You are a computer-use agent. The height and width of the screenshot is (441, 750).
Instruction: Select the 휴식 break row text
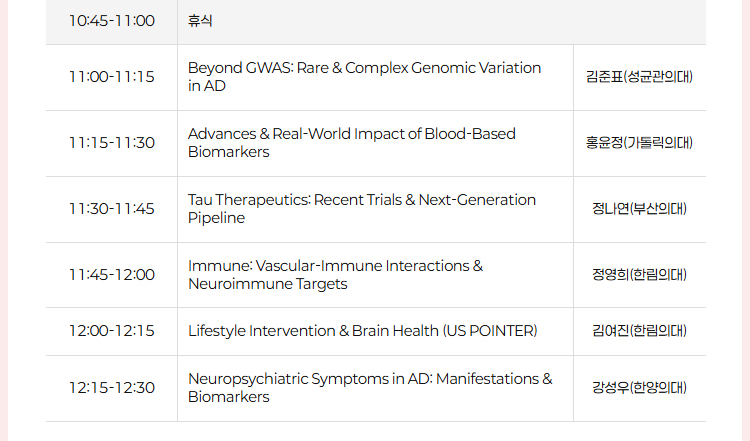coord(200,21)
